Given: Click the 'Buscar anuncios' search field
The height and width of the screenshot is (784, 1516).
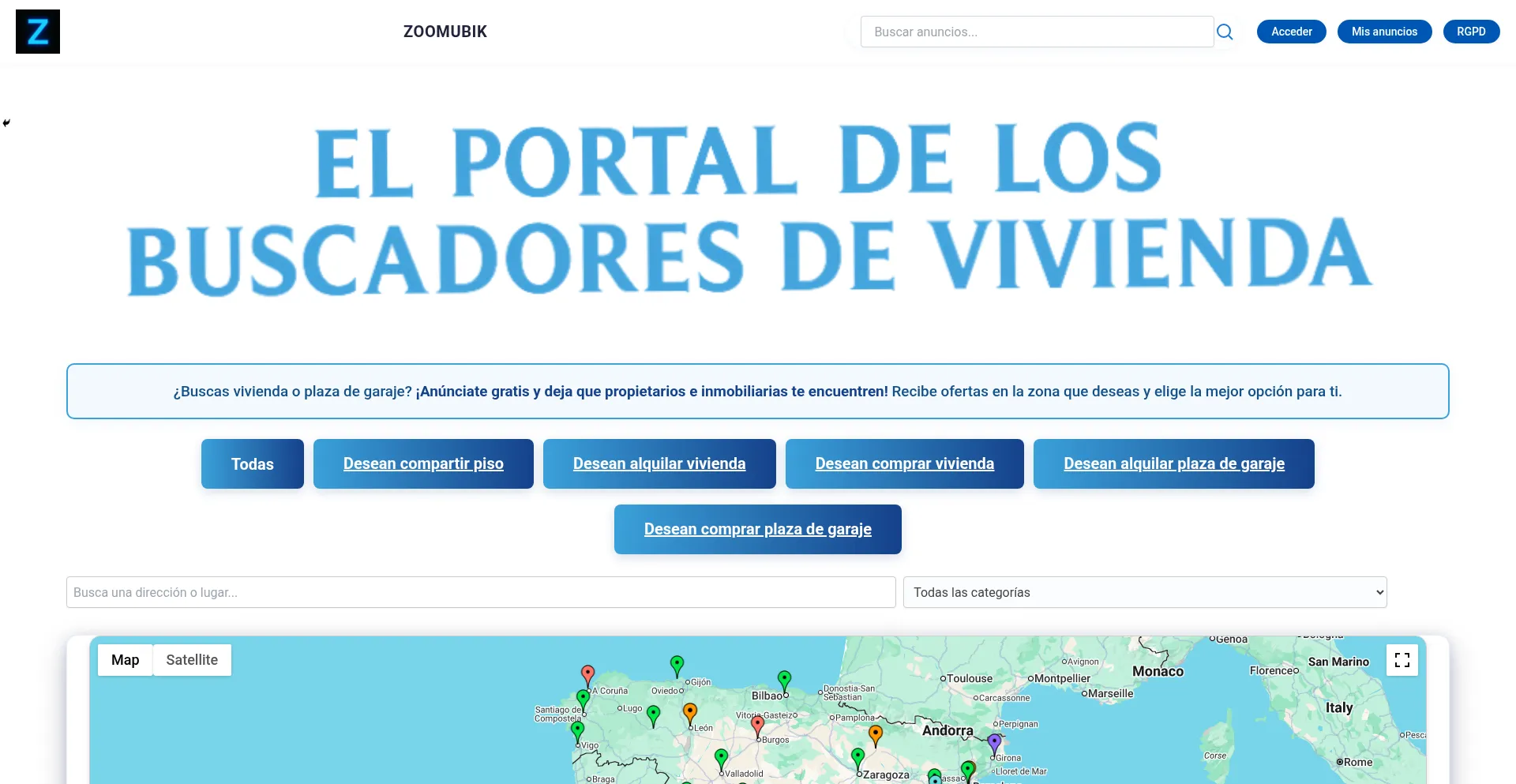Looking at the screenshot, I should pos(1036,32).
